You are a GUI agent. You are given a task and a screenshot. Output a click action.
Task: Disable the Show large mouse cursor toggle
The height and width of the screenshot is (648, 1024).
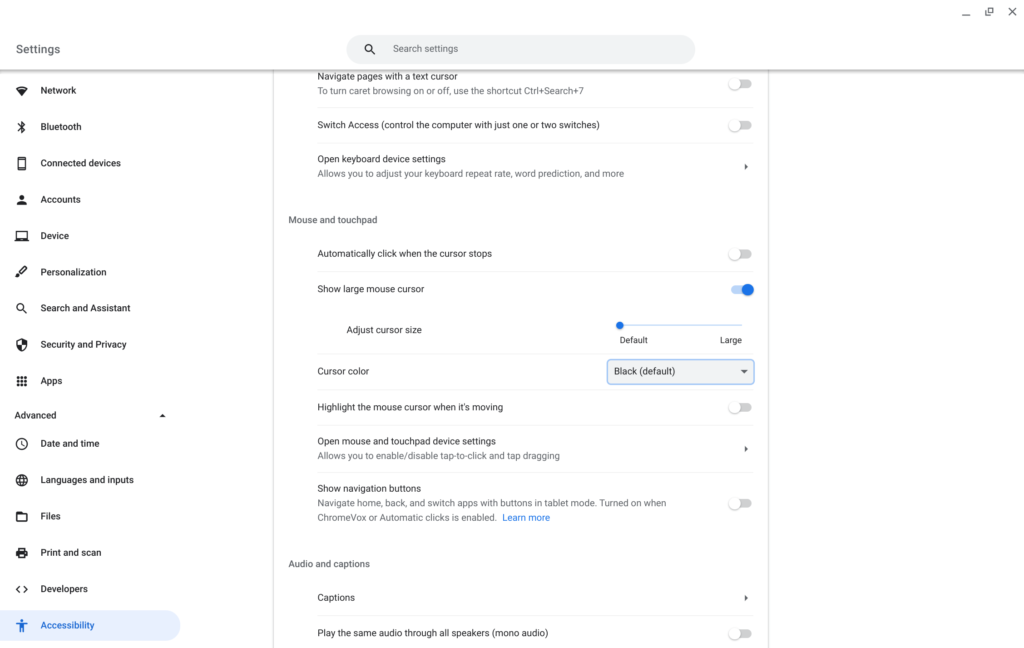tap(741, 290)
